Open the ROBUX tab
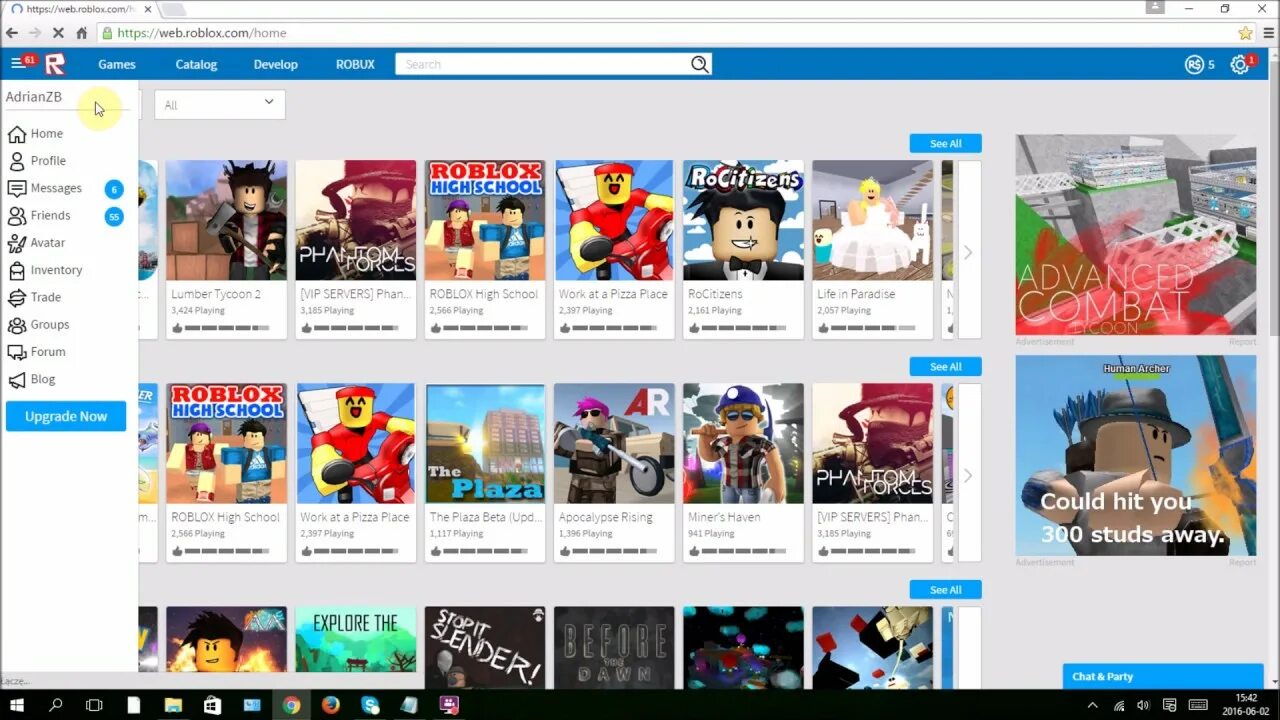Viewport: 1280px width, 720px height. [x=355, y=64]
